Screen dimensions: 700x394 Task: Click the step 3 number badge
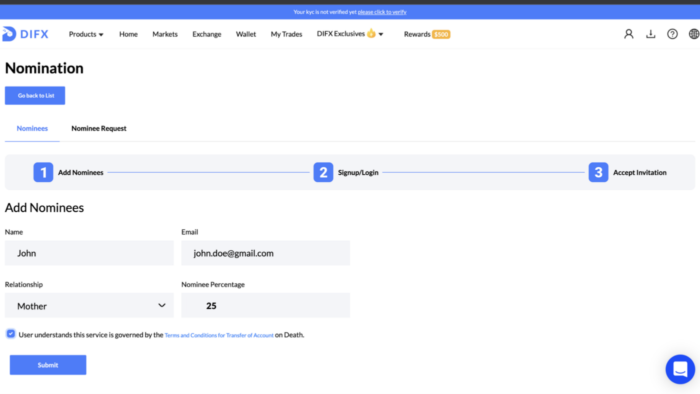pyautogui.click(x=598, y=172)
